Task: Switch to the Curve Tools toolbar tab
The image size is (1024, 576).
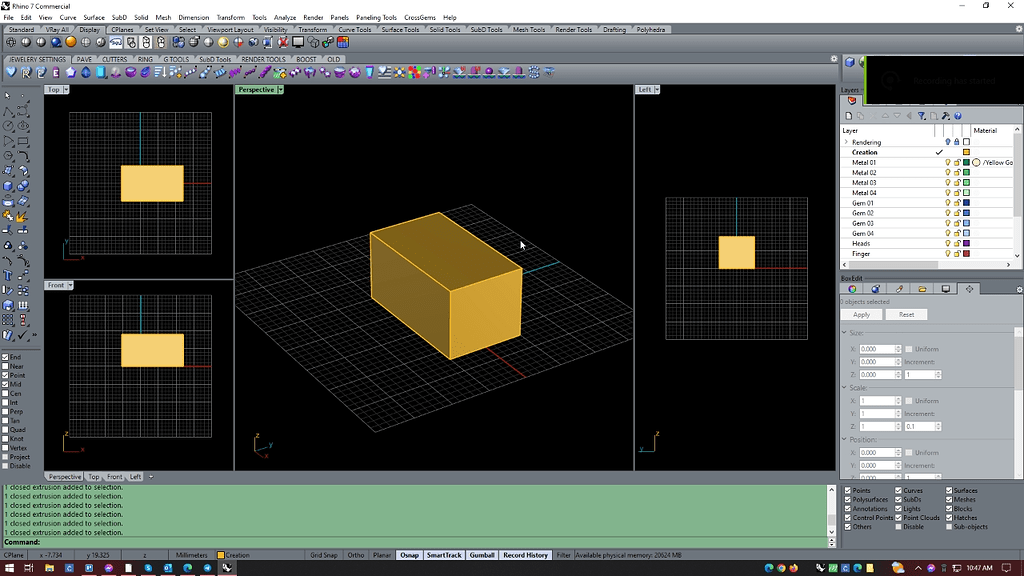Action: point(354,30)
